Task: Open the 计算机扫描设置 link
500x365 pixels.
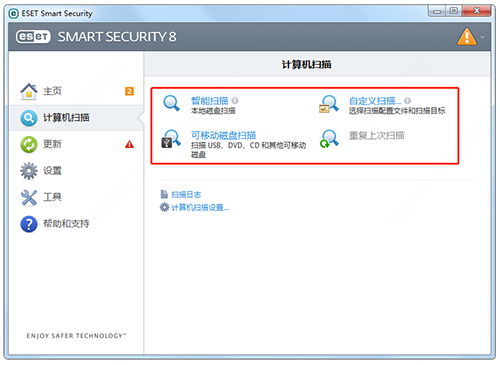Action: coord(200,207)
